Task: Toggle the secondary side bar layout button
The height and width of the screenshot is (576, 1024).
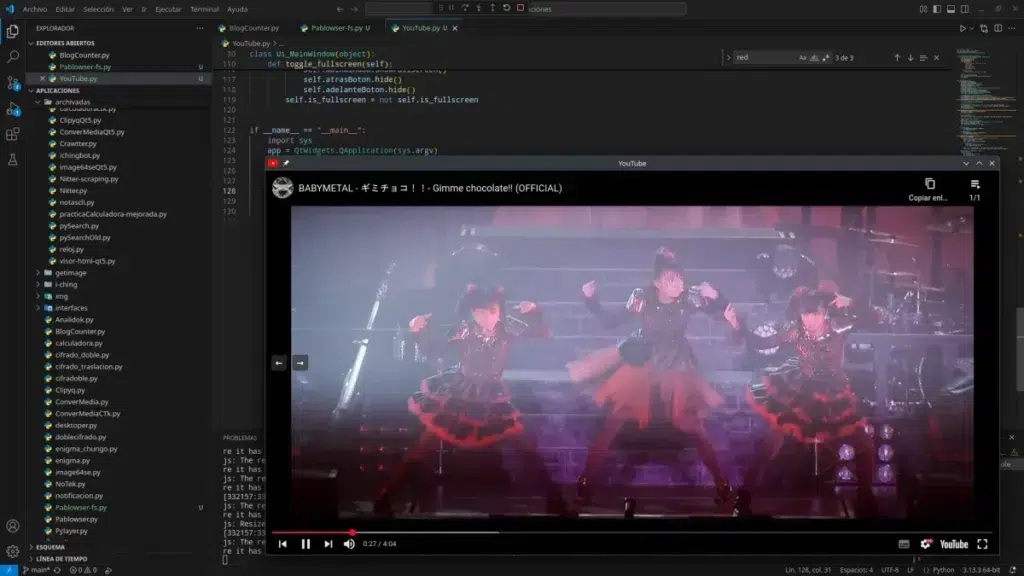Action: click(965, 9)
